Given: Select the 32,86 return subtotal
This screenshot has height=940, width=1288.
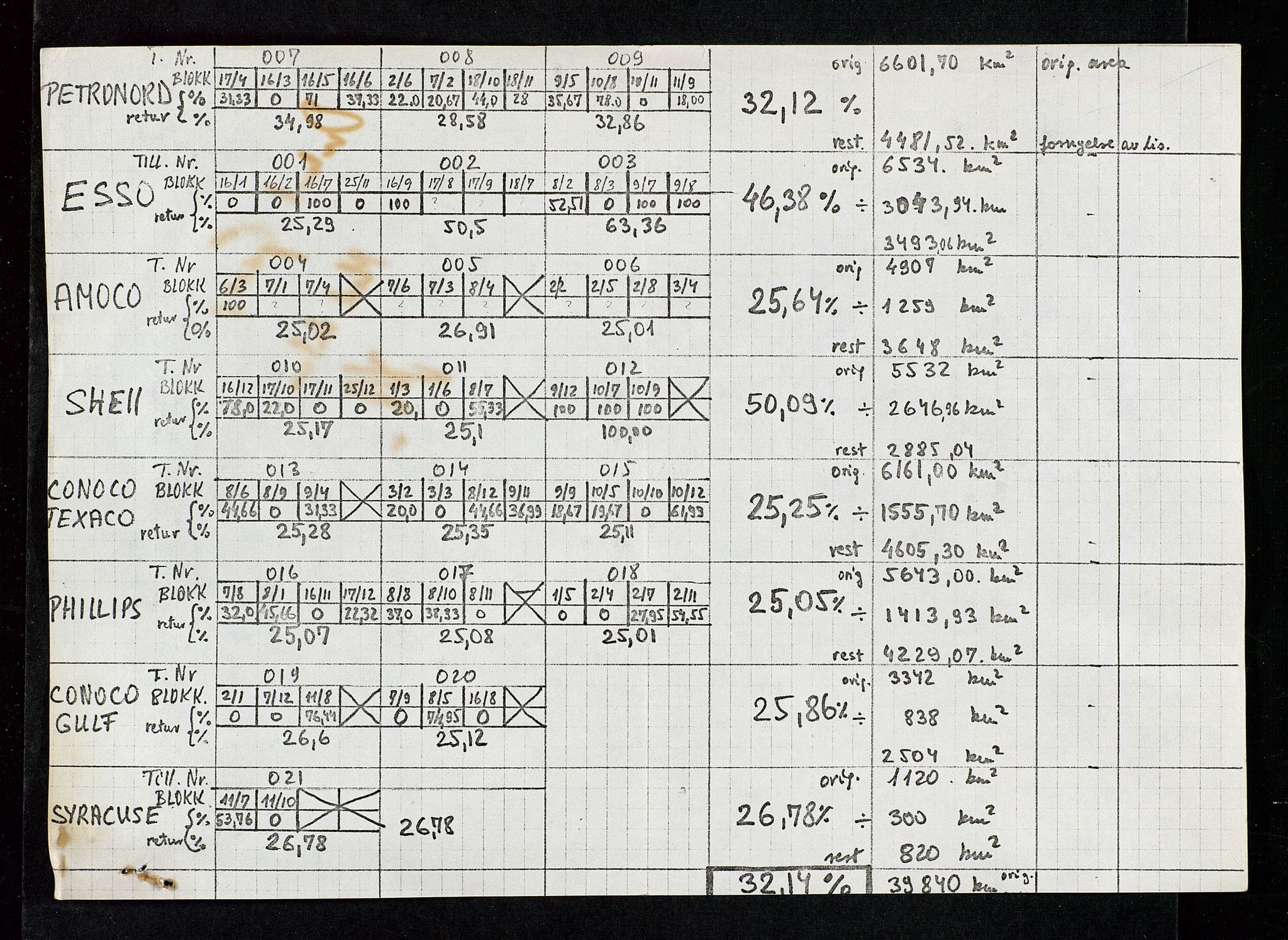Looking at the screenshot, I should [619, 122].
